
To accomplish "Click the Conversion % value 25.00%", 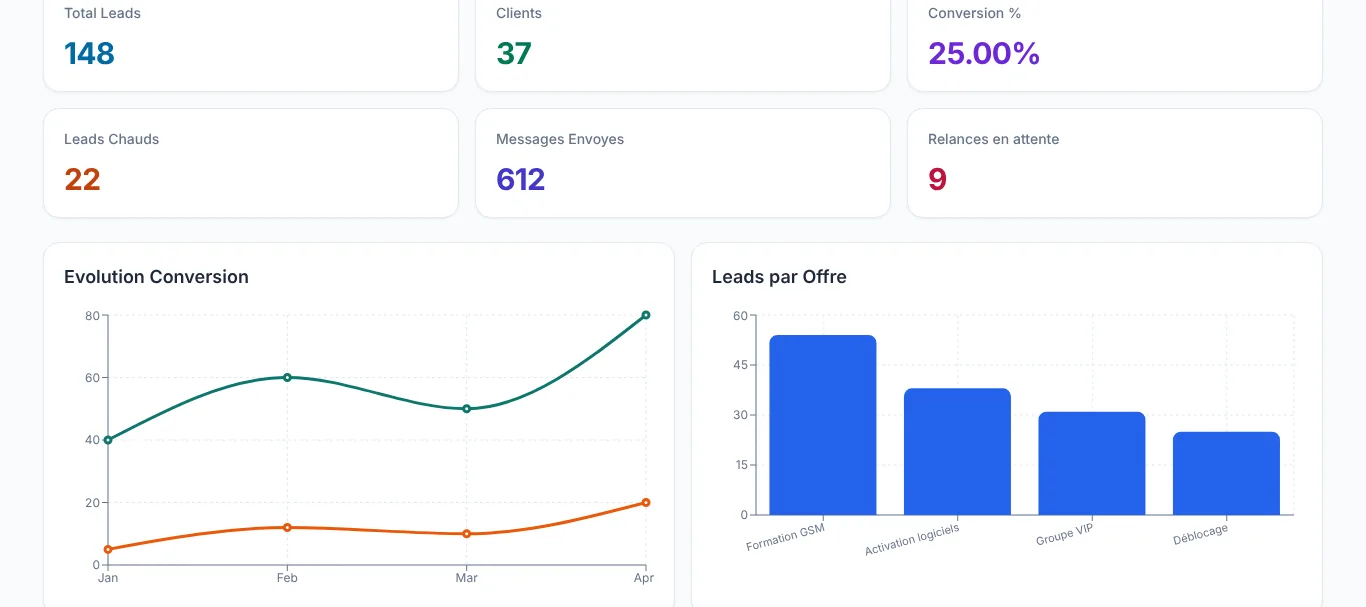I will coord(984,53).
